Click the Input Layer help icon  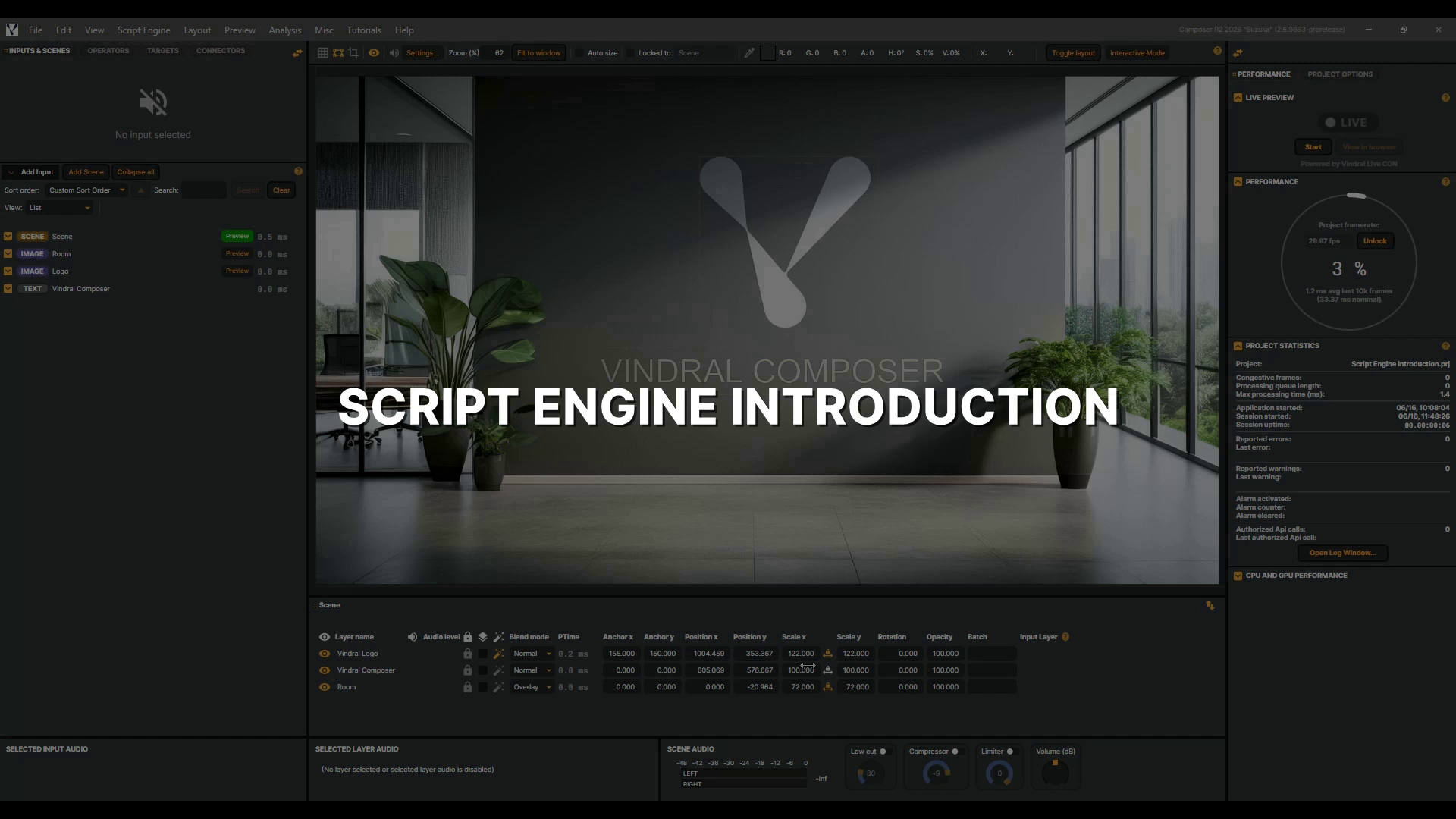point(1065,637)
